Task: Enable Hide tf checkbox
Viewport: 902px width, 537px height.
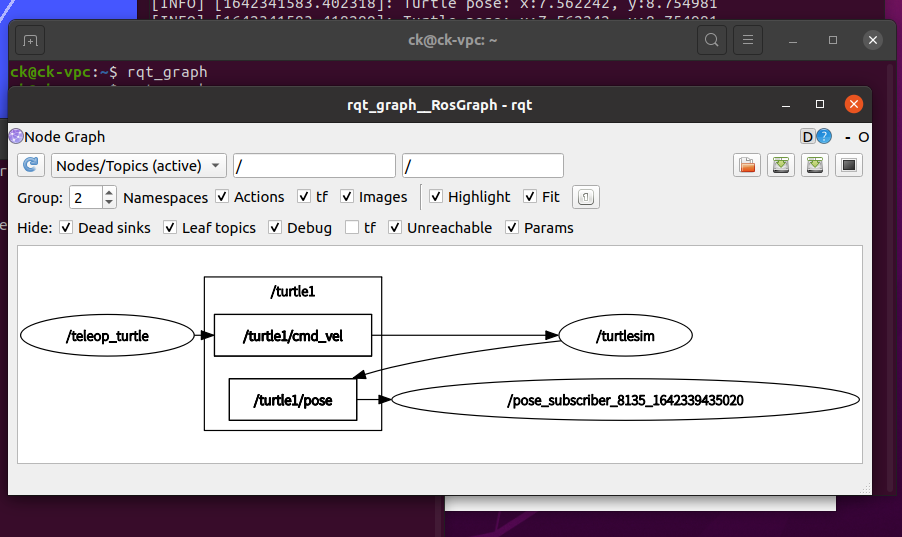Action: point(352,228)
